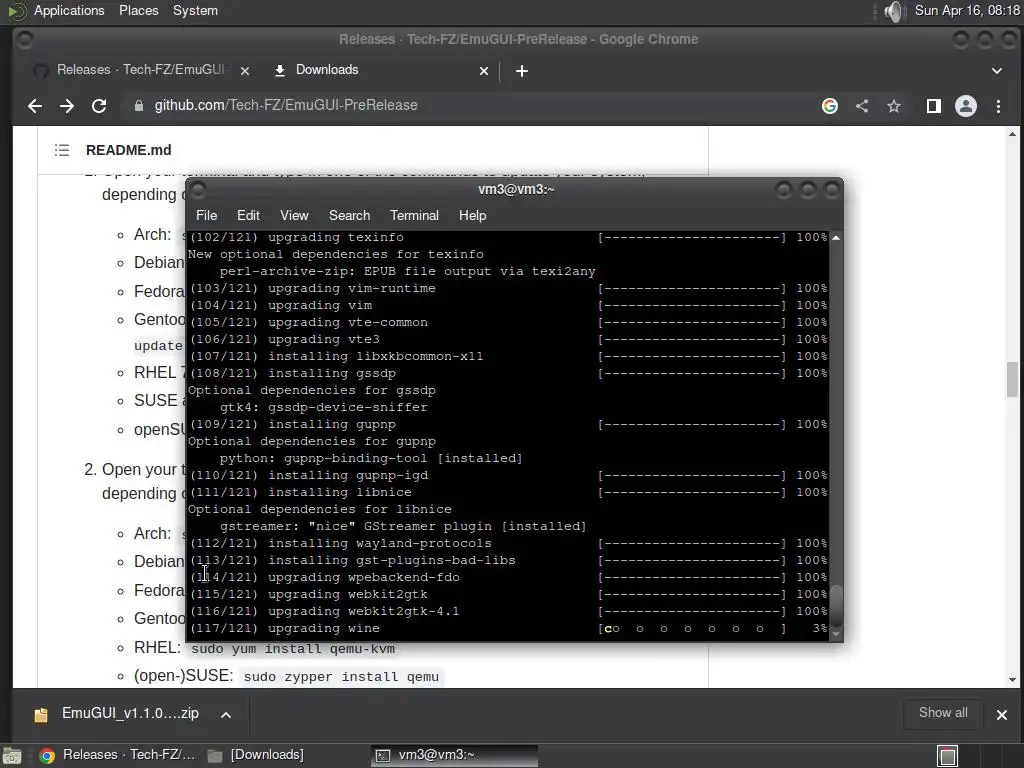Open the Applications menu

[69, 10]
